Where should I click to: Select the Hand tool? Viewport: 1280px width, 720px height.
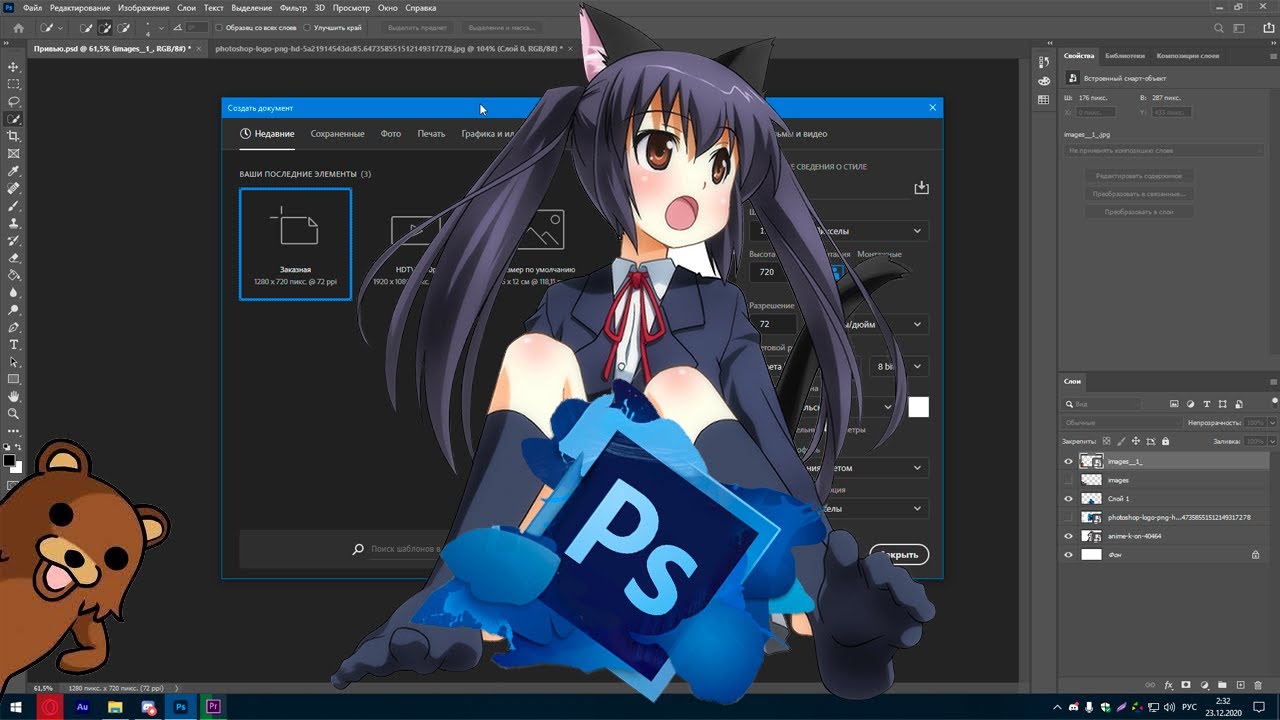point(14,396)
